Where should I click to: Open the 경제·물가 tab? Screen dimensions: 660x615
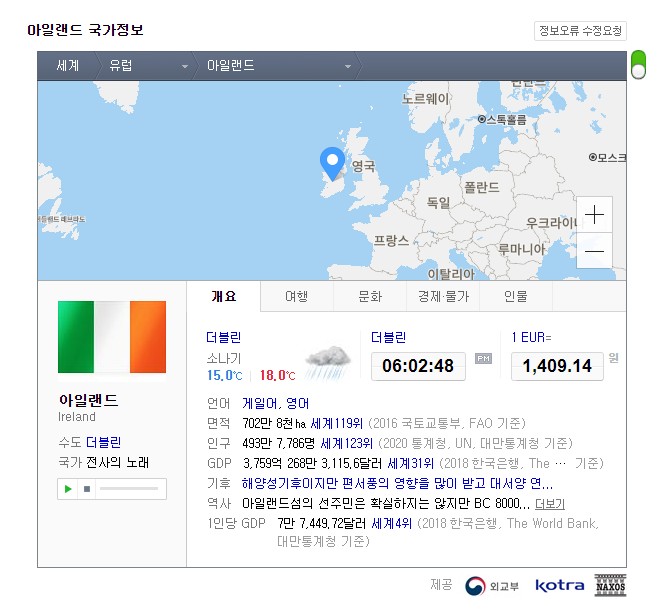[443, 297]
